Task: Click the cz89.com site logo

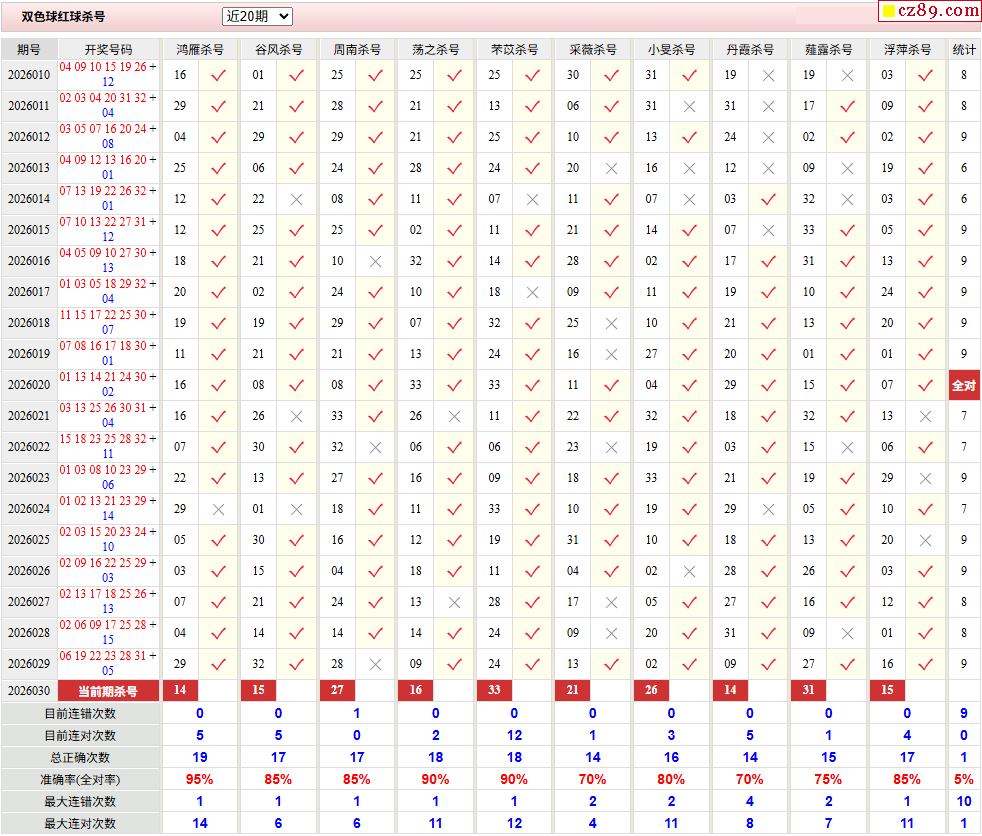Action: pos(930,11)
